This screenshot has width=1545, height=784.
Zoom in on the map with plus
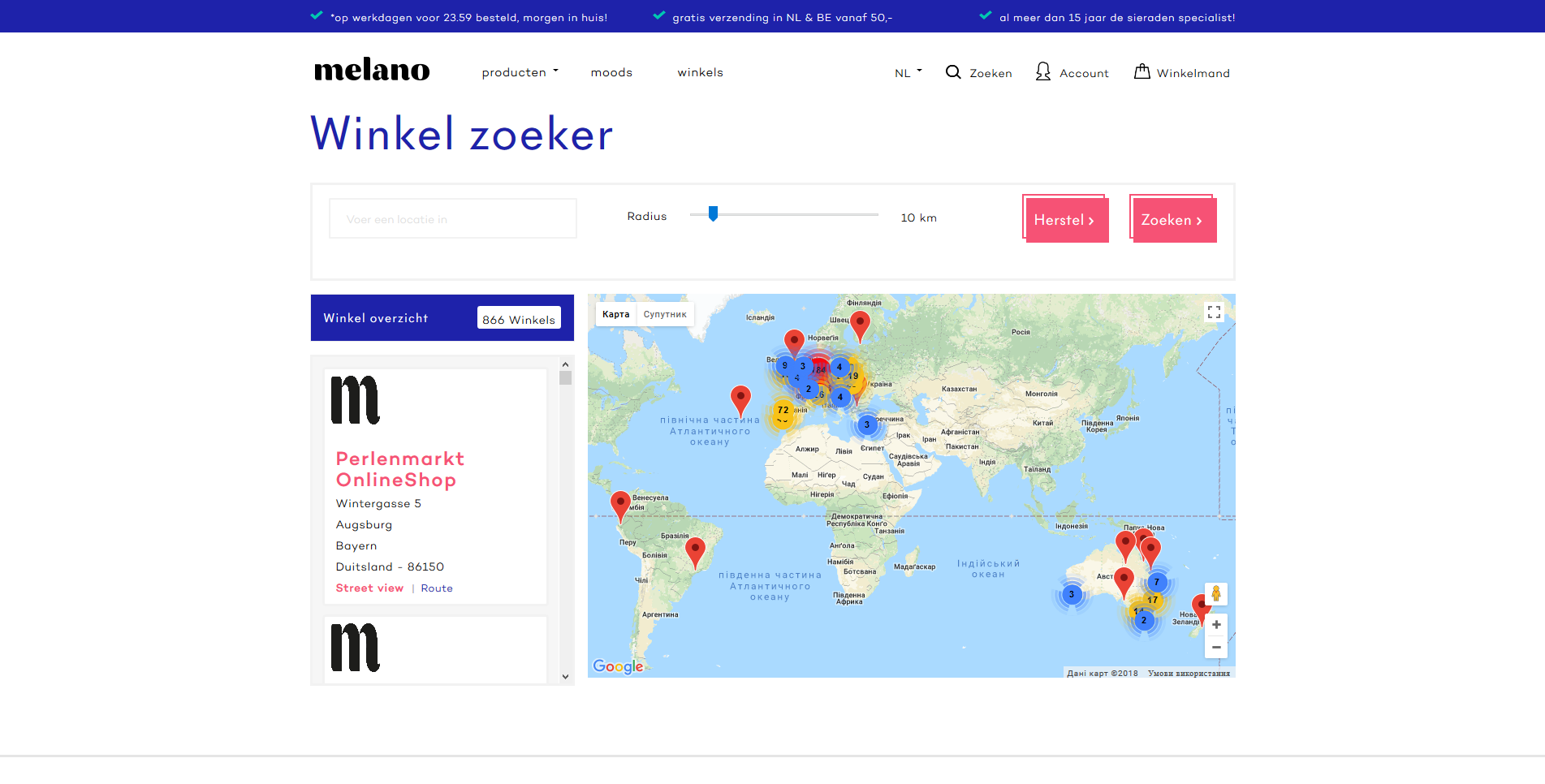pyautogui.click(x=1216, y=625)
